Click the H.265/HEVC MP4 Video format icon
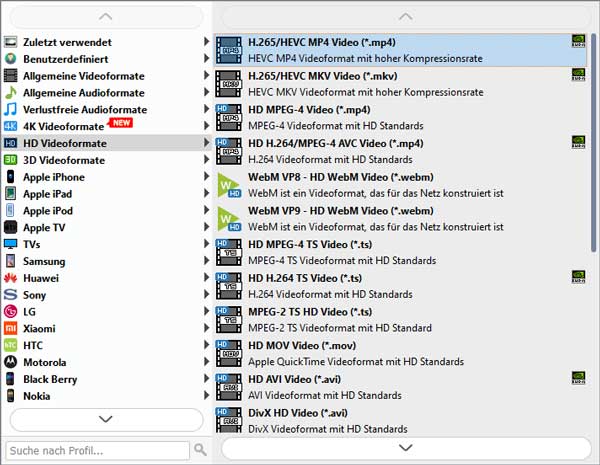Viewport: 600px width, 465px height. pos(229,50)
